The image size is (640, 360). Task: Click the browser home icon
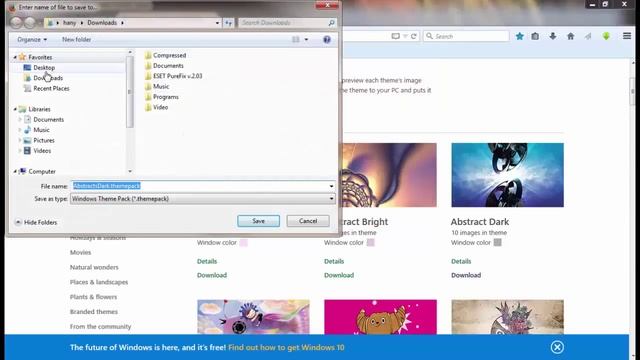coord(571,36)
